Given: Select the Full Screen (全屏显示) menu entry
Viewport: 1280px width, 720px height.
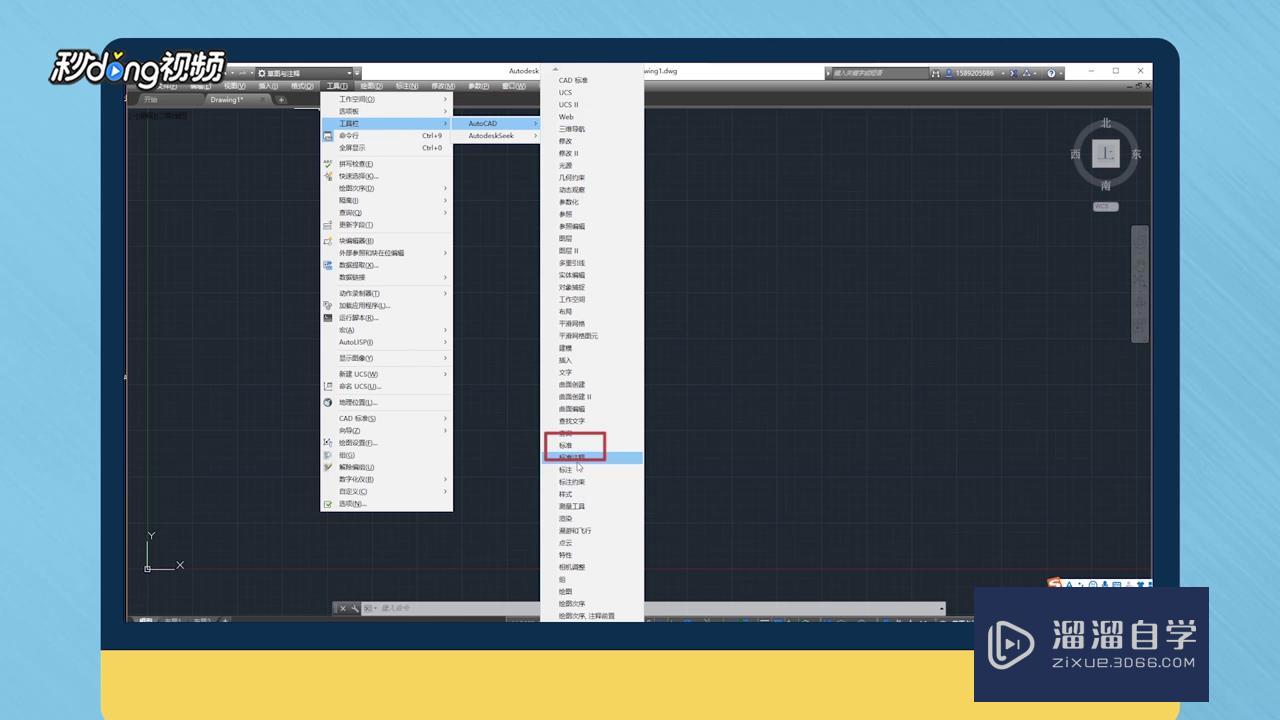Looking at the screenshot, I should [386, 148].
